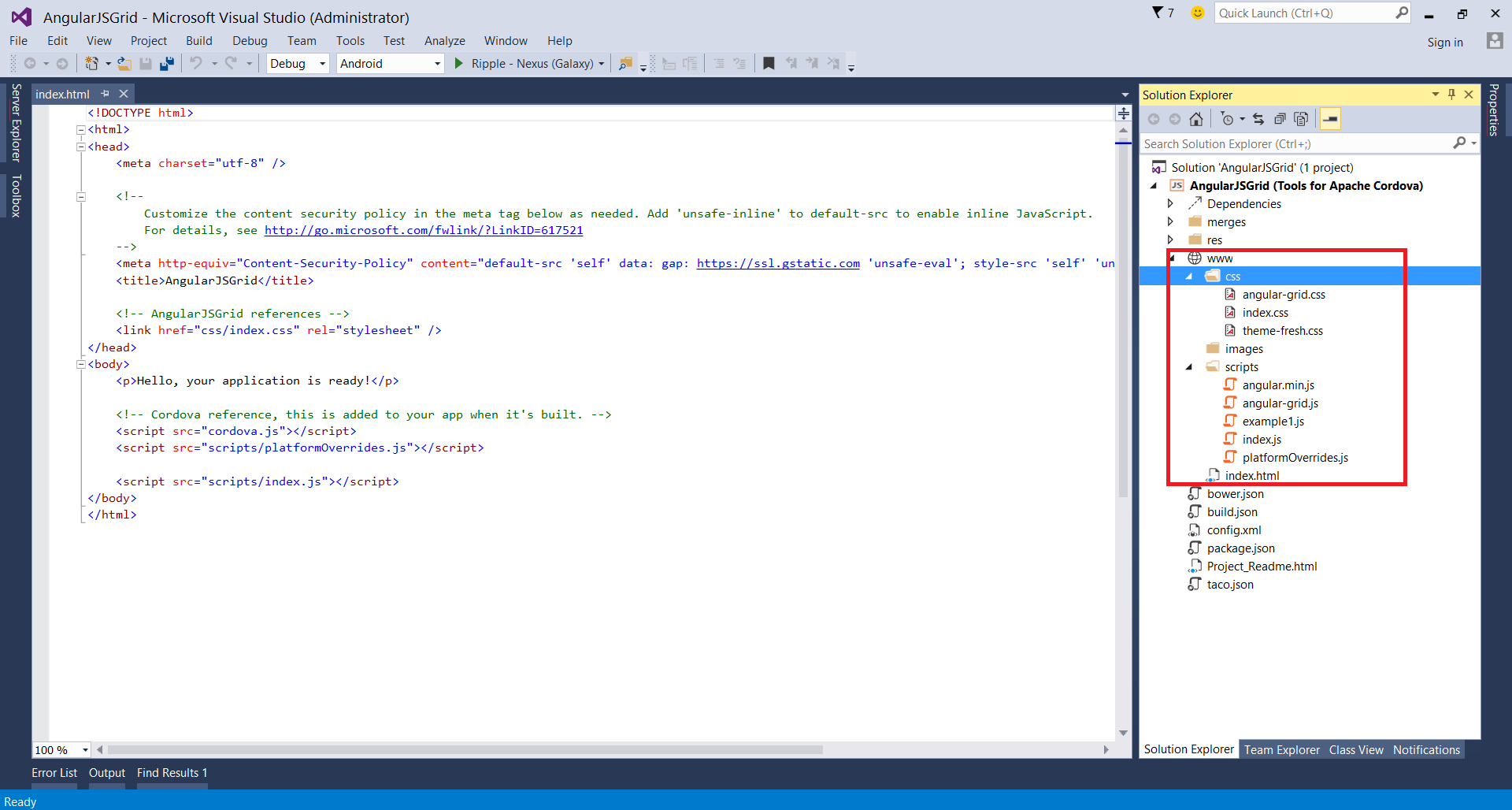Screen dimensions: 1512x810
Task: Open the Build menu
Action: (x=198, y=41)
